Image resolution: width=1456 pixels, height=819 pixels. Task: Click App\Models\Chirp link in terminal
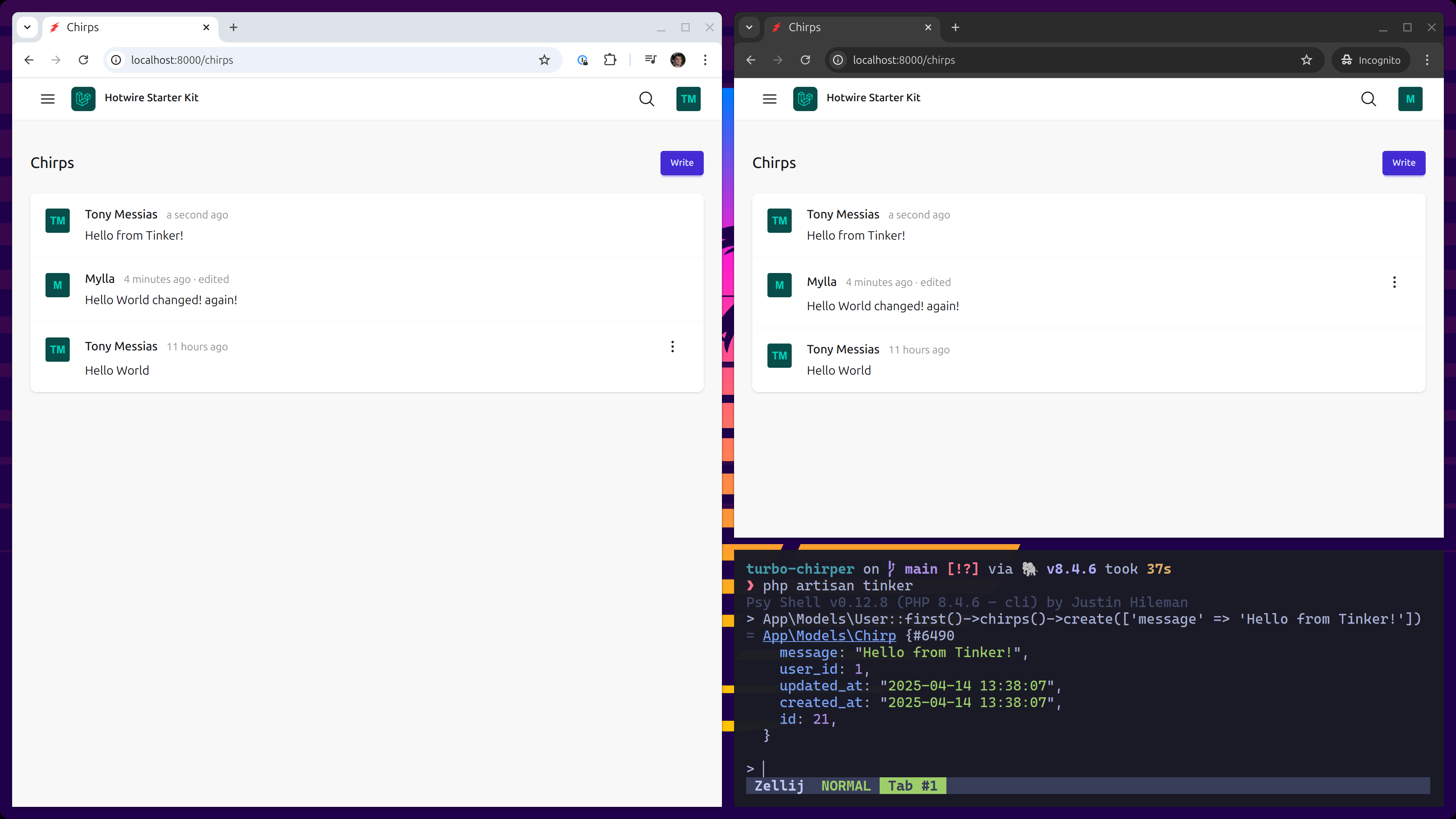coord(829,636)
